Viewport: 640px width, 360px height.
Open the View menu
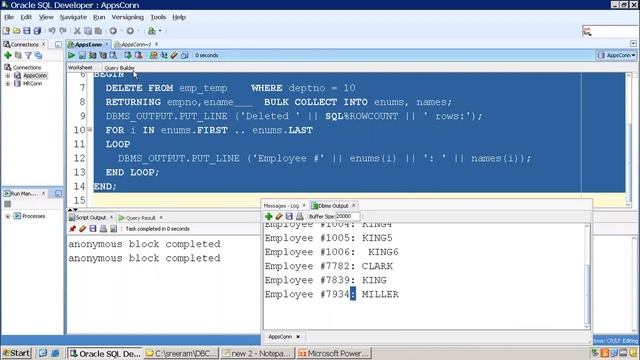pyautogui.click(x=46, y=17)
